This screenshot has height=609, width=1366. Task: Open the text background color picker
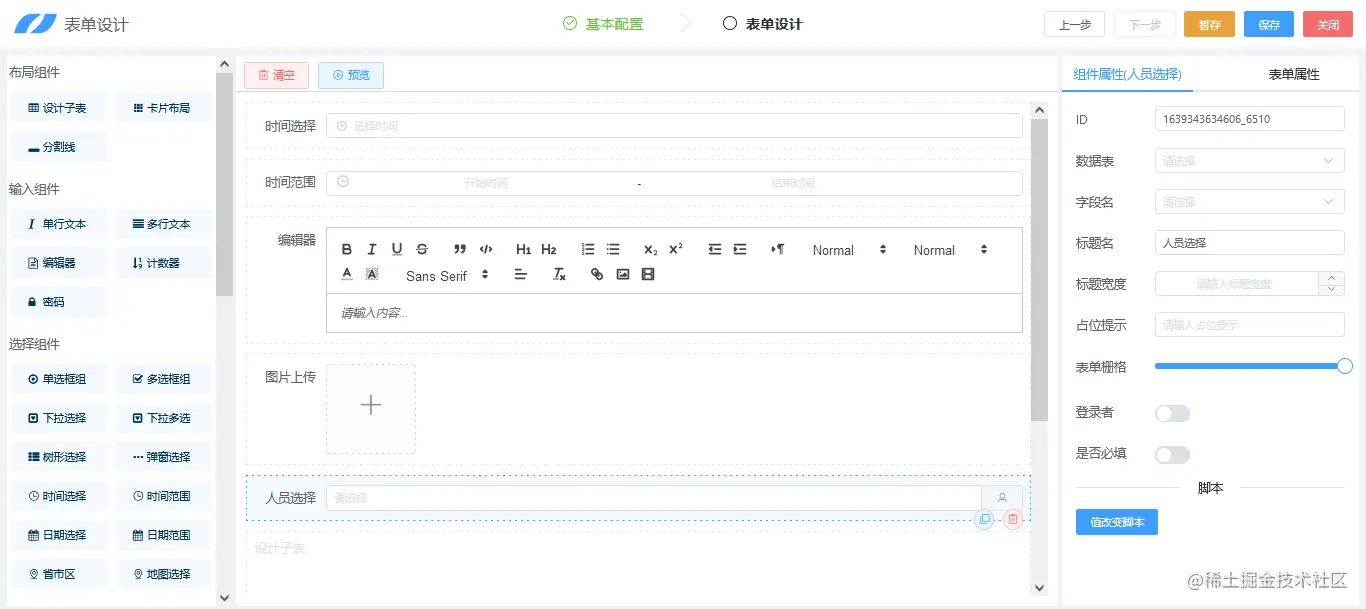pyautogui.click(x=372, y=274)
